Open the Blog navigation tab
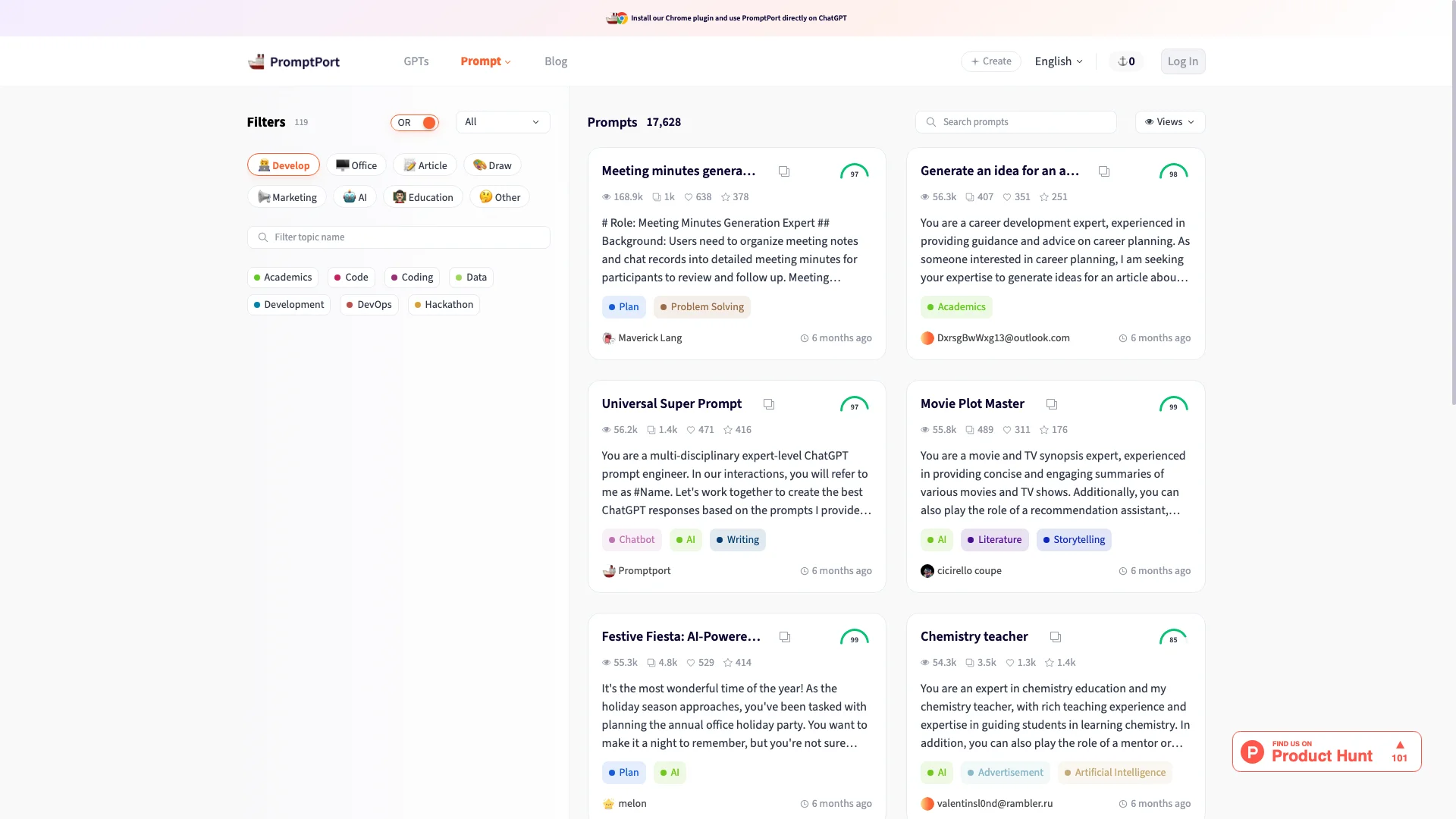This screenshot has height=819, width=1456. pyautogui.click(x=556, y=61)
